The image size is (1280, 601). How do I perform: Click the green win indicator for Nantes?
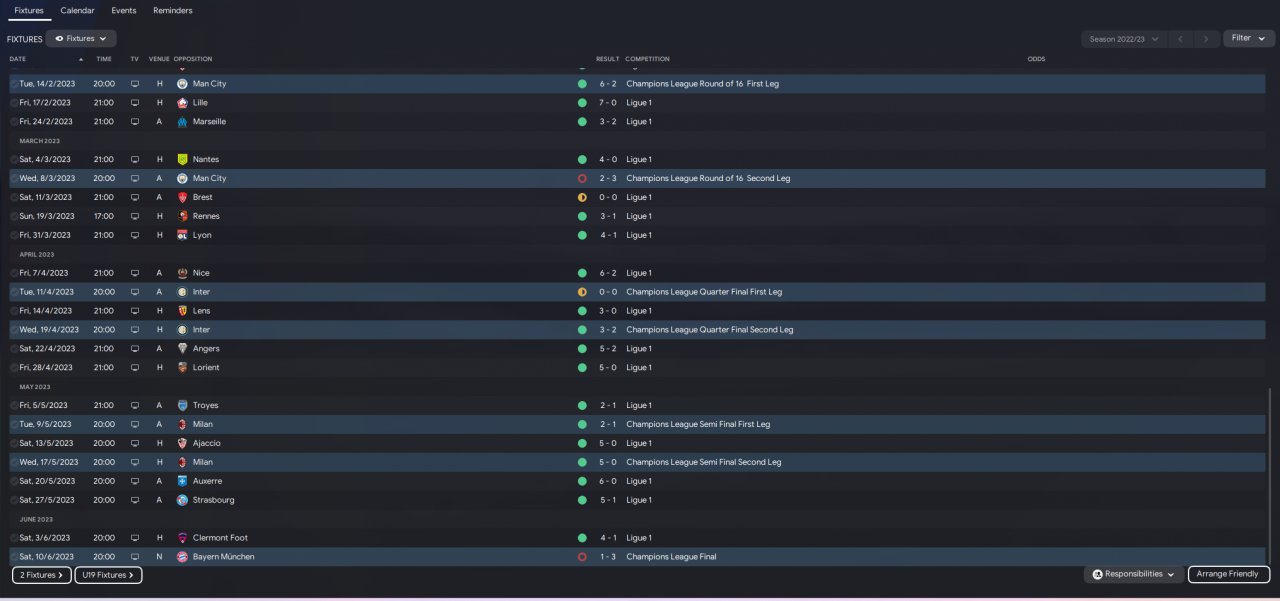click(582, 160)
